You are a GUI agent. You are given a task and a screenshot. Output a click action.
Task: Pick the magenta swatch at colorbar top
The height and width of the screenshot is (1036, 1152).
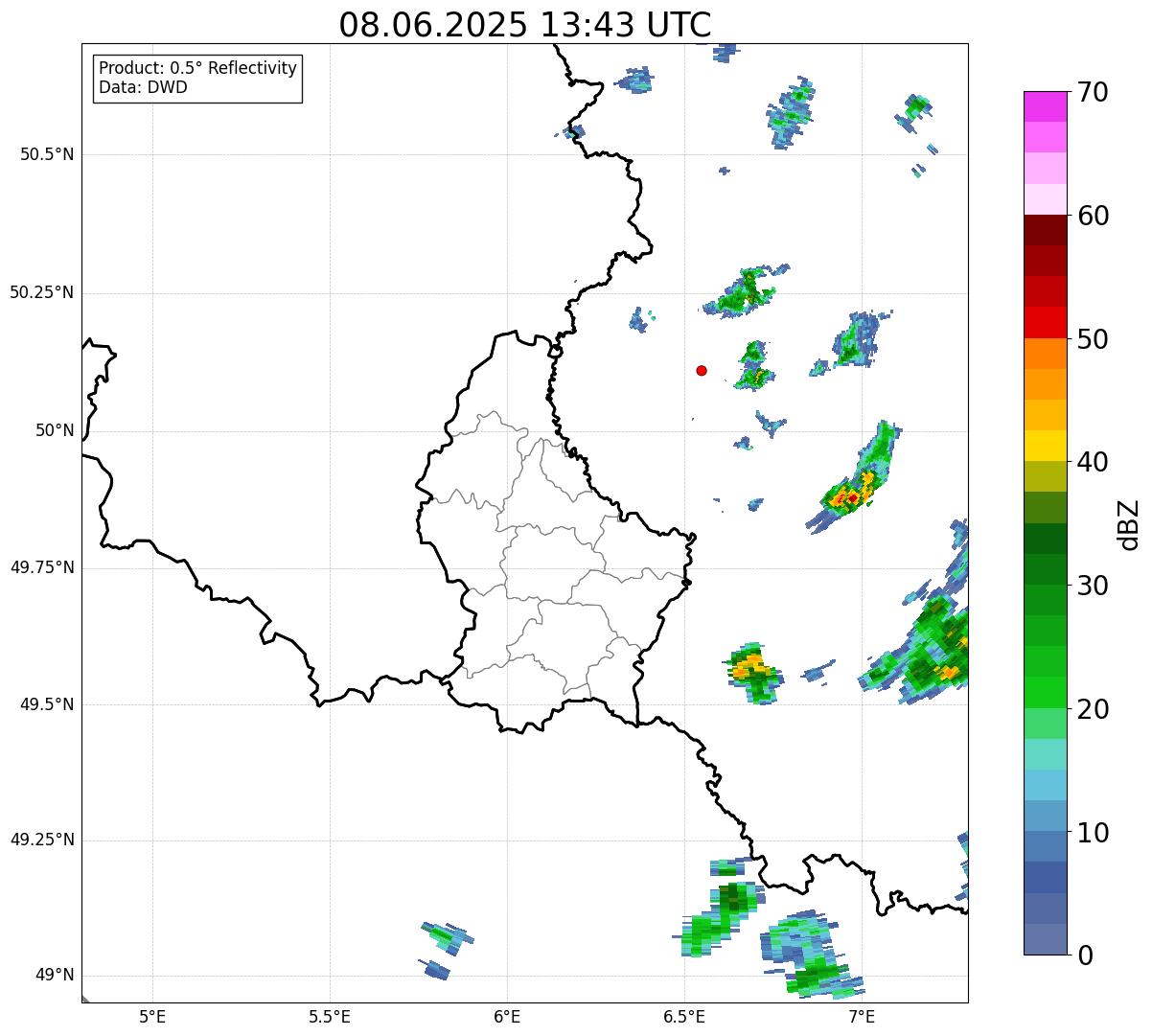[x=1046, y=106]
